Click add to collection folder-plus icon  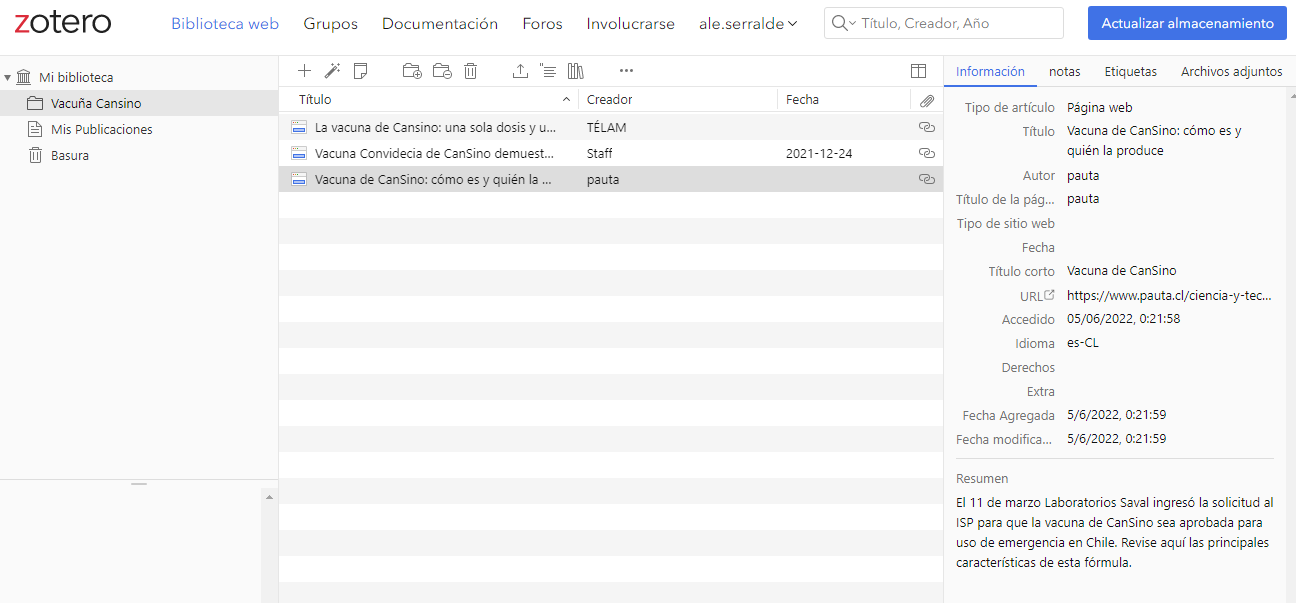click(412, 71)
